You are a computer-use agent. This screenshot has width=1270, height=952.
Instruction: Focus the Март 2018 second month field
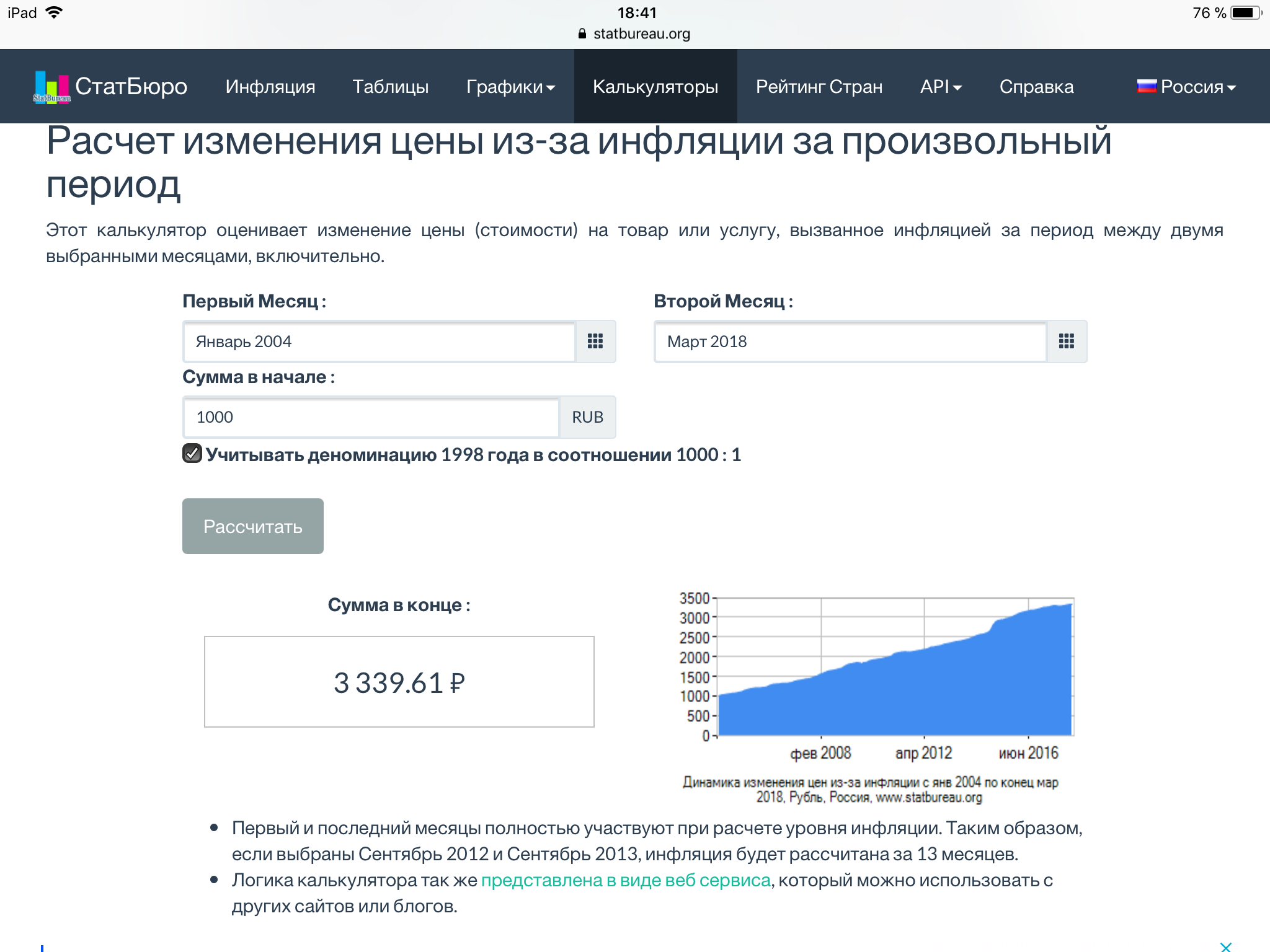click(x=851, y=342)
